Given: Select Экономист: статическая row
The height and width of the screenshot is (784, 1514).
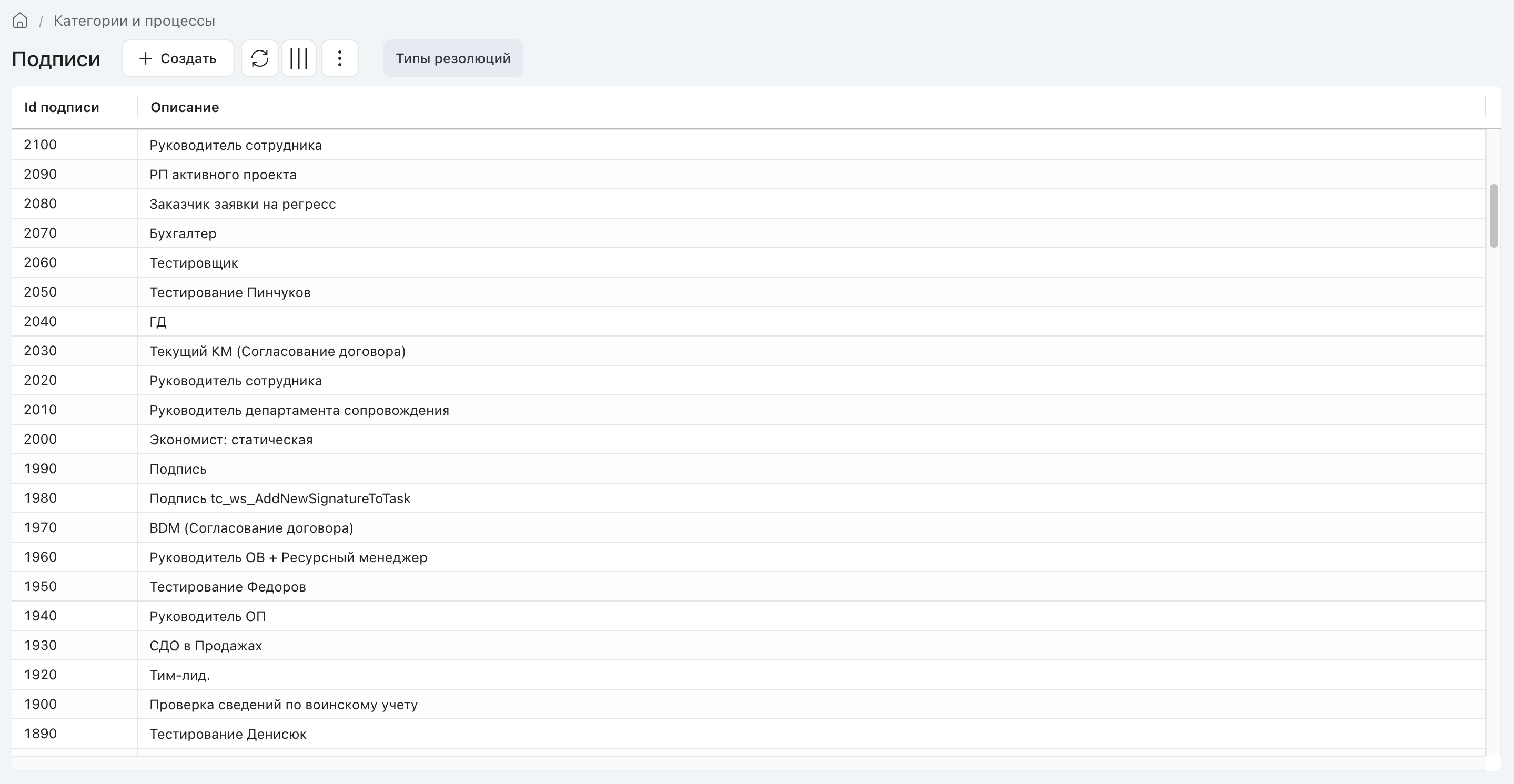Looking at the screenshot, I should click(x=748, y=439).
